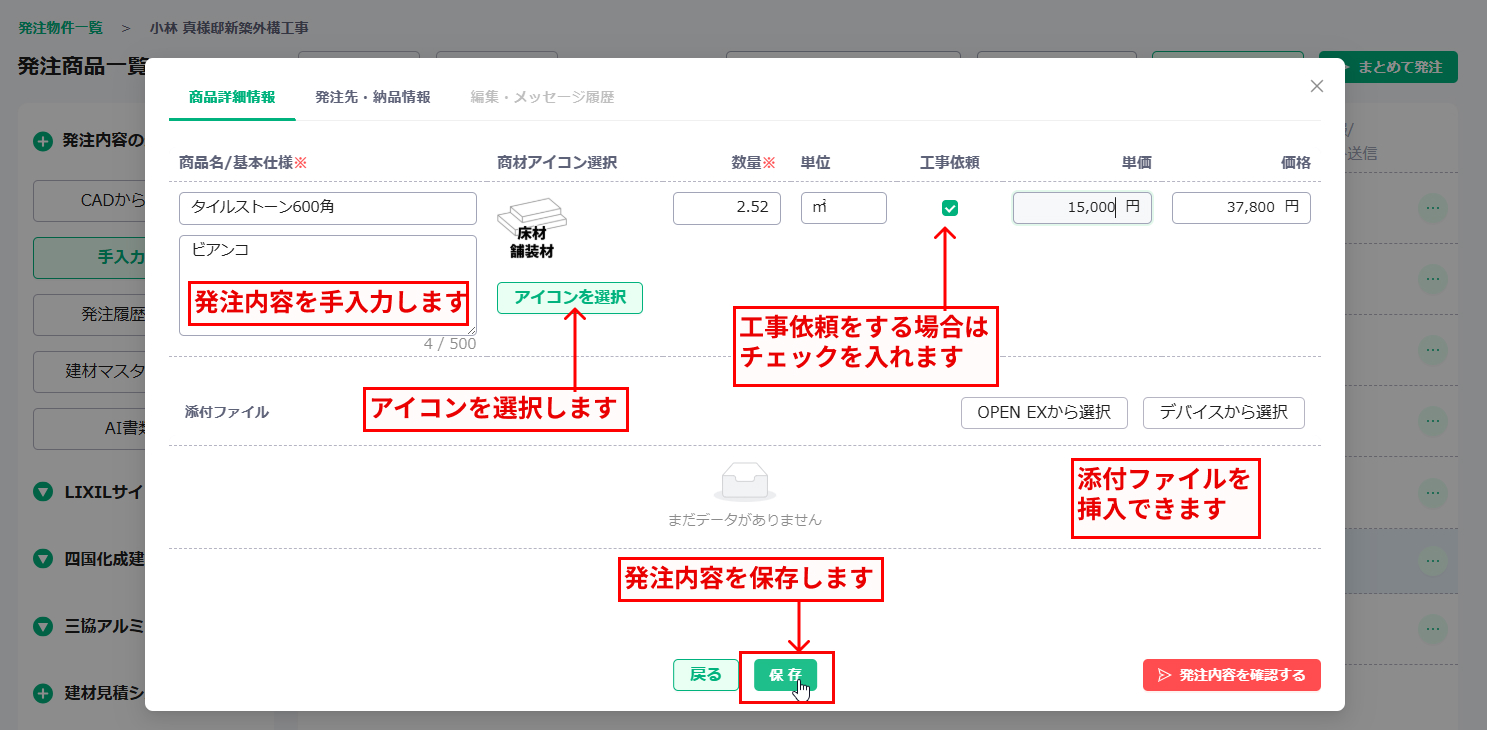Expand 三協アルミ section in sidebar
Viewport: 1487px width, 730px height.
42,626
